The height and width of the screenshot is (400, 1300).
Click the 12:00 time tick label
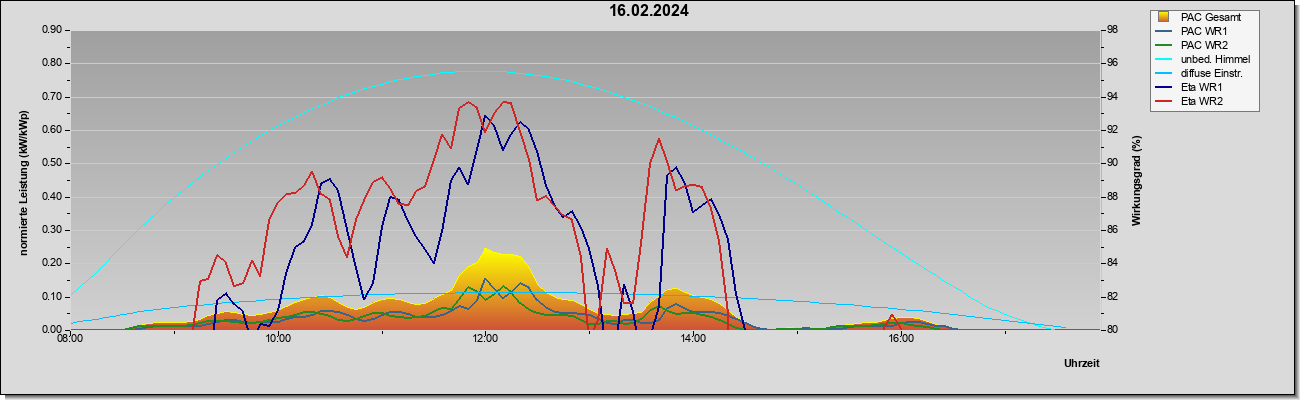click(x=485, y=339)
